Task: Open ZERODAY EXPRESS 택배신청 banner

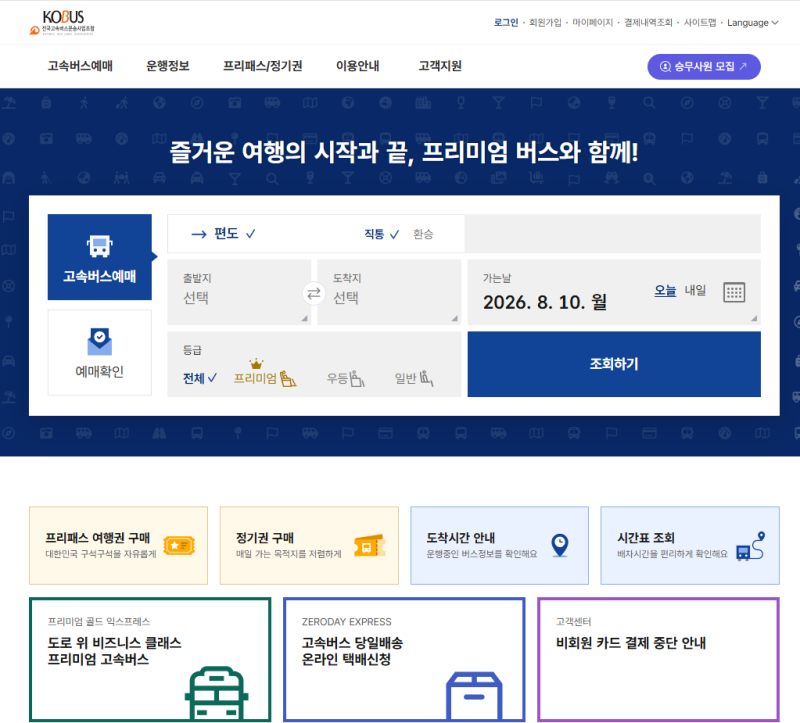Action: (404, 659)
